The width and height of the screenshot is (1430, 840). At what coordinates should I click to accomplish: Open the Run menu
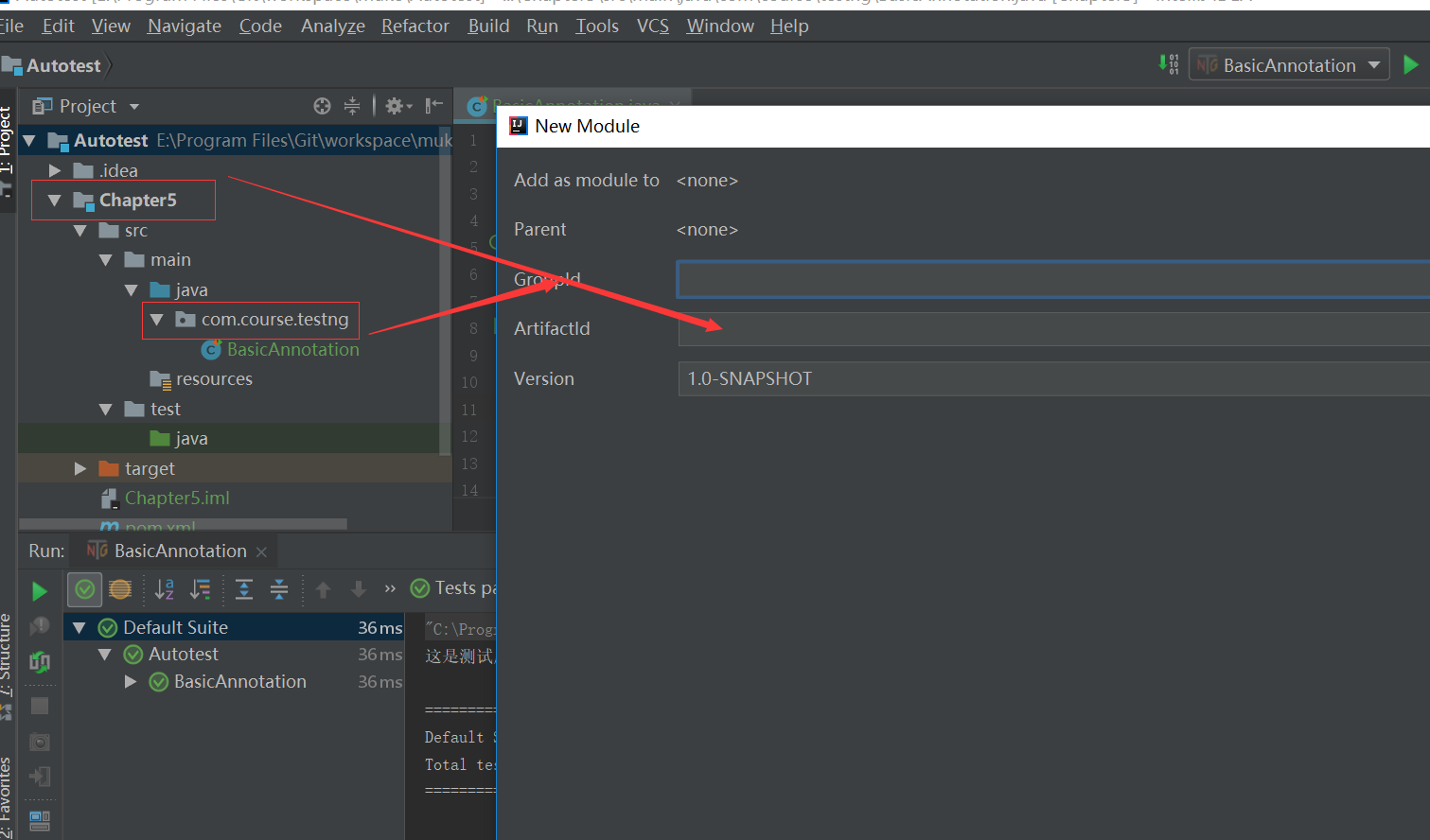click(x=542, y=26)
